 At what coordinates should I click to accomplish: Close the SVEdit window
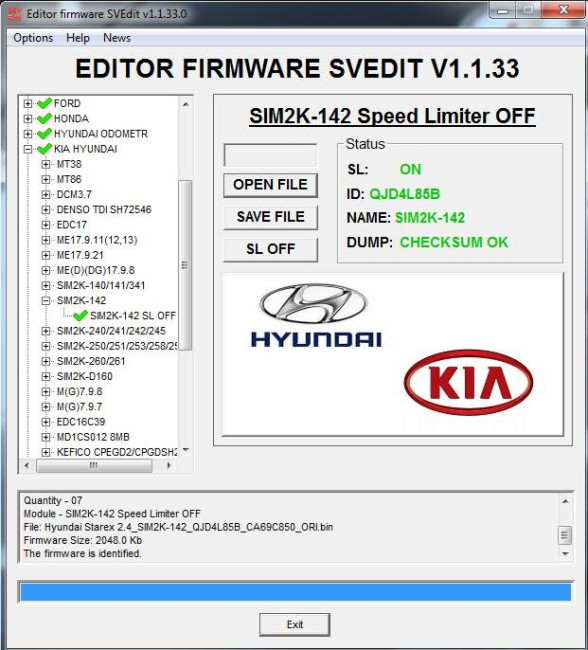[564, 10]
